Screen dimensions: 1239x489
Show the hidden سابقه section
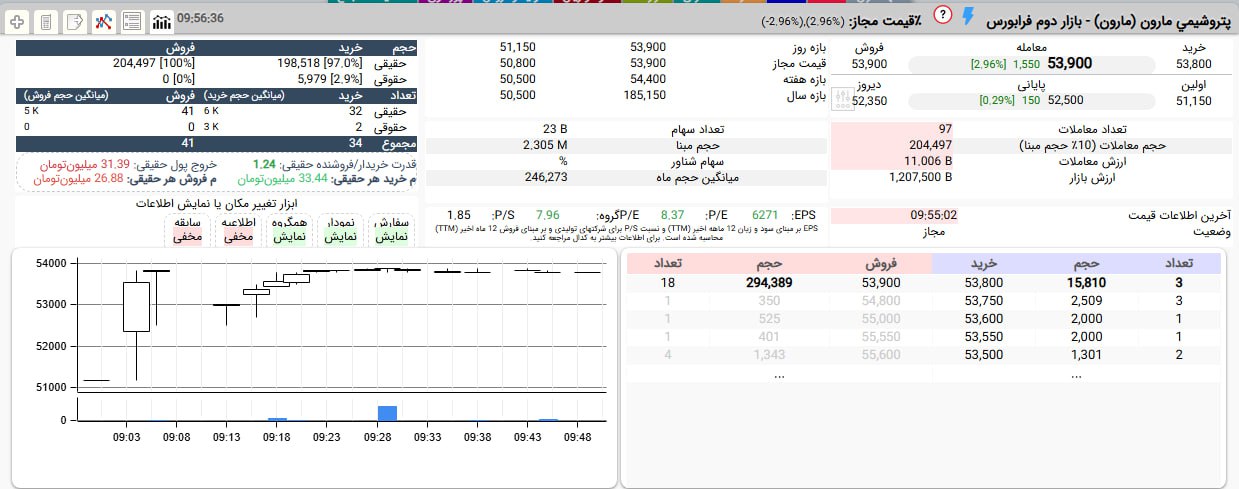coord(188,230)
